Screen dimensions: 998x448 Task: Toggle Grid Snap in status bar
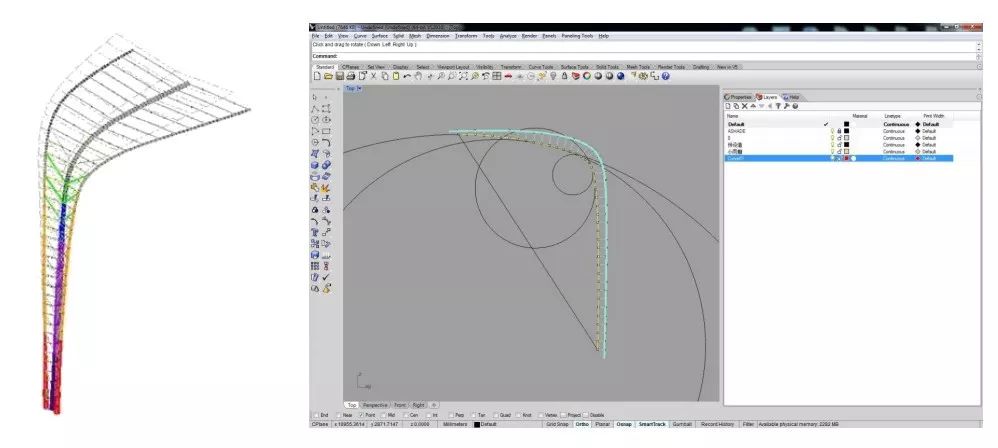[x=556, y=424]
